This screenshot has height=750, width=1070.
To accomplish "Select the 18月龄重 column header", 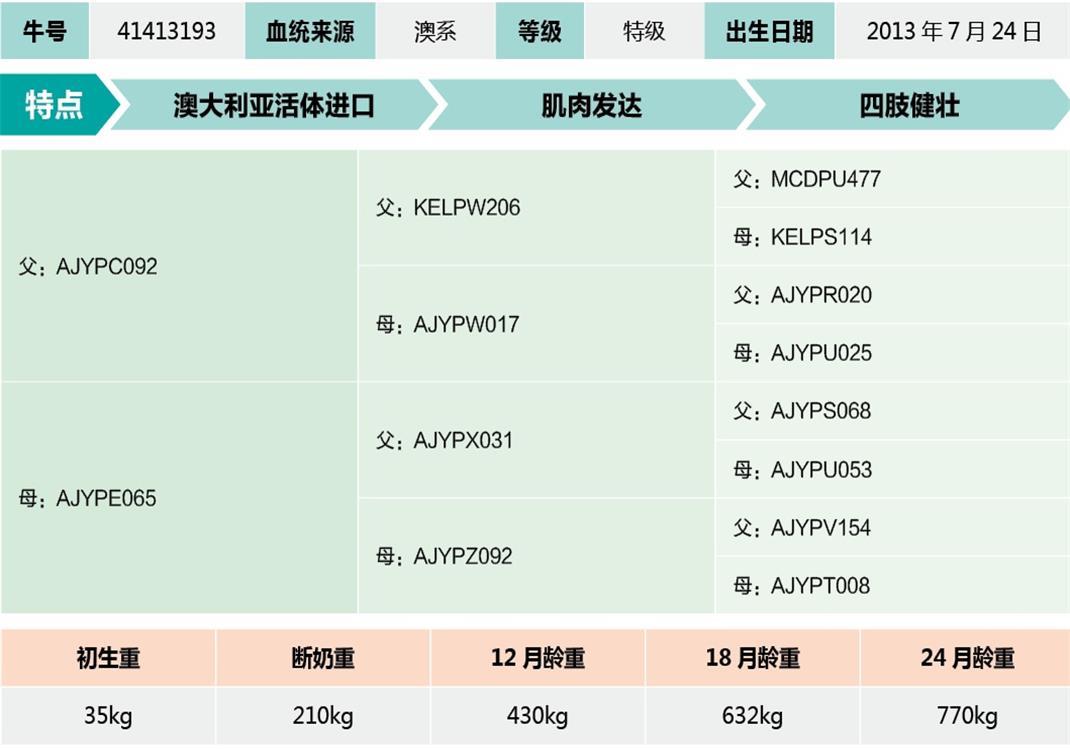I will (x=752, y=658).
